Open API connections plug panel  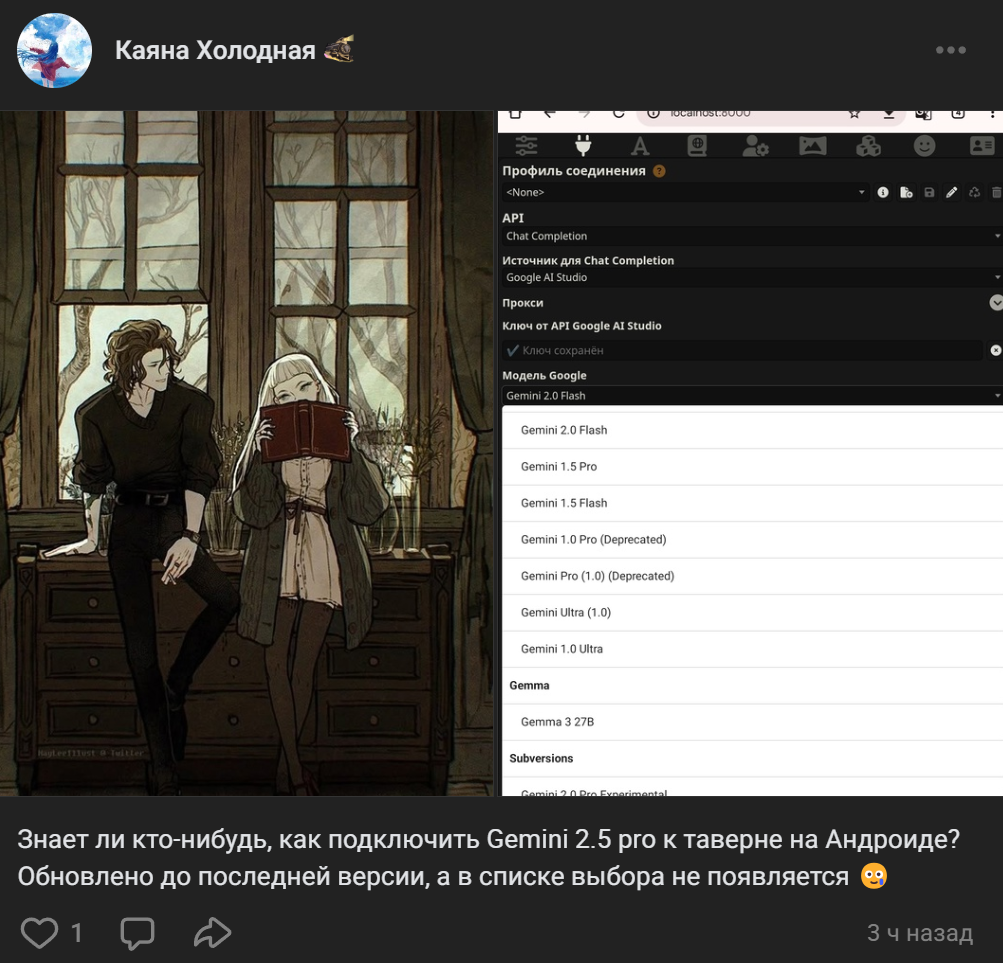click(583, 145)
